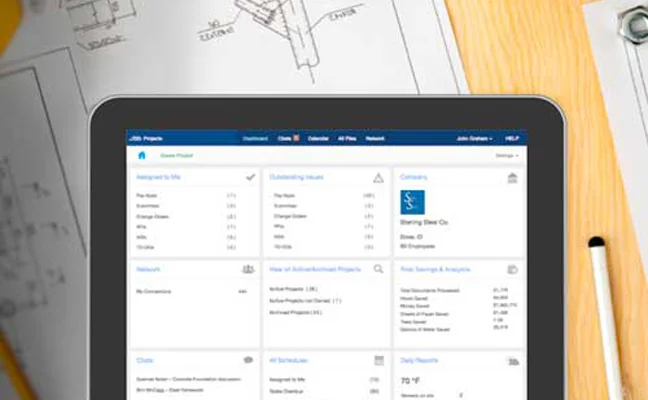
Task: Open the Create Project link
Action: (x=179, y=156)
